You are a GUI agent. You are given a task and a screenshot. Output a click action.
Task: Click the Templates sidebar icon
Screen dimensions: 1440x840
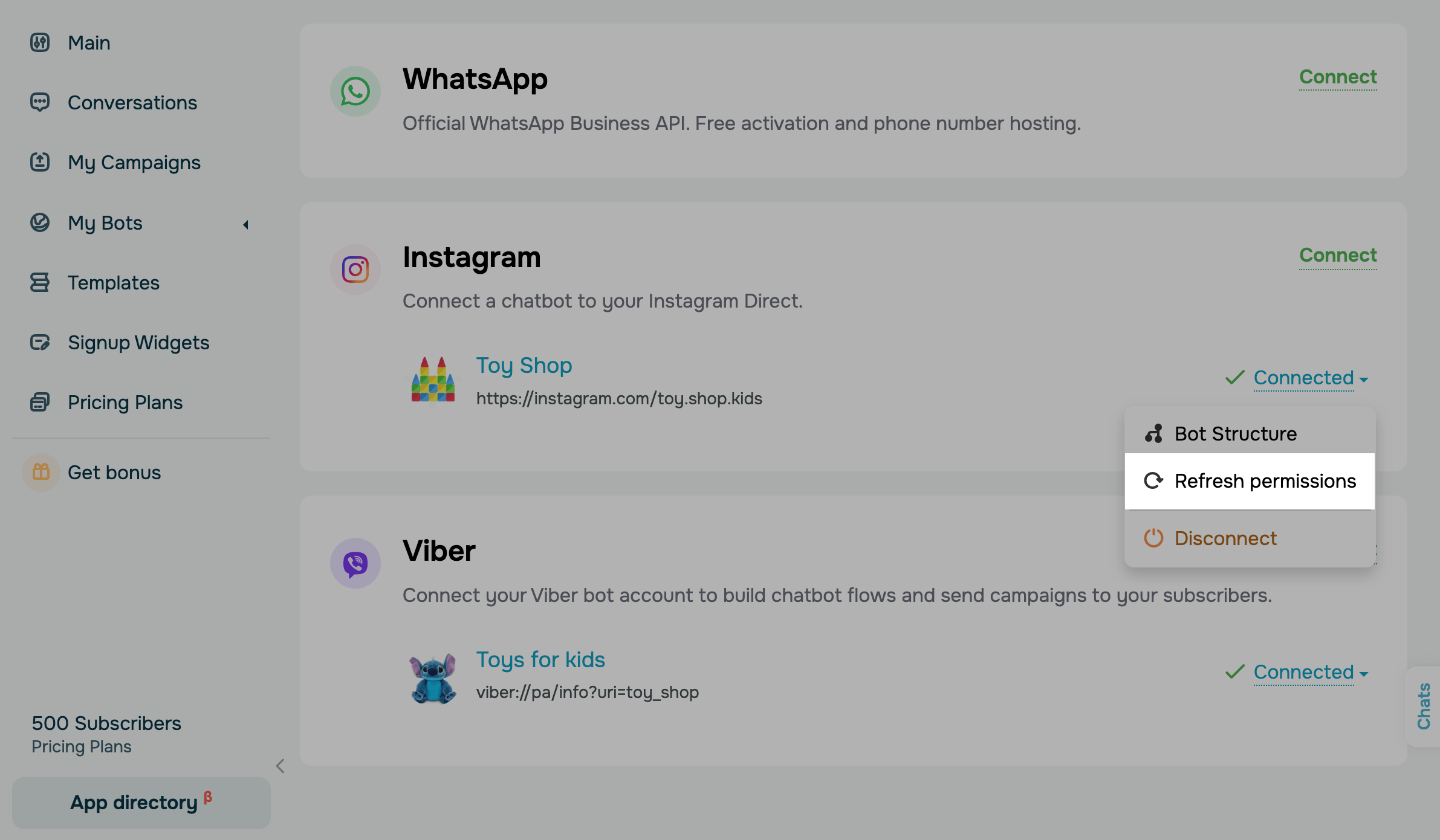pos(40,282)
